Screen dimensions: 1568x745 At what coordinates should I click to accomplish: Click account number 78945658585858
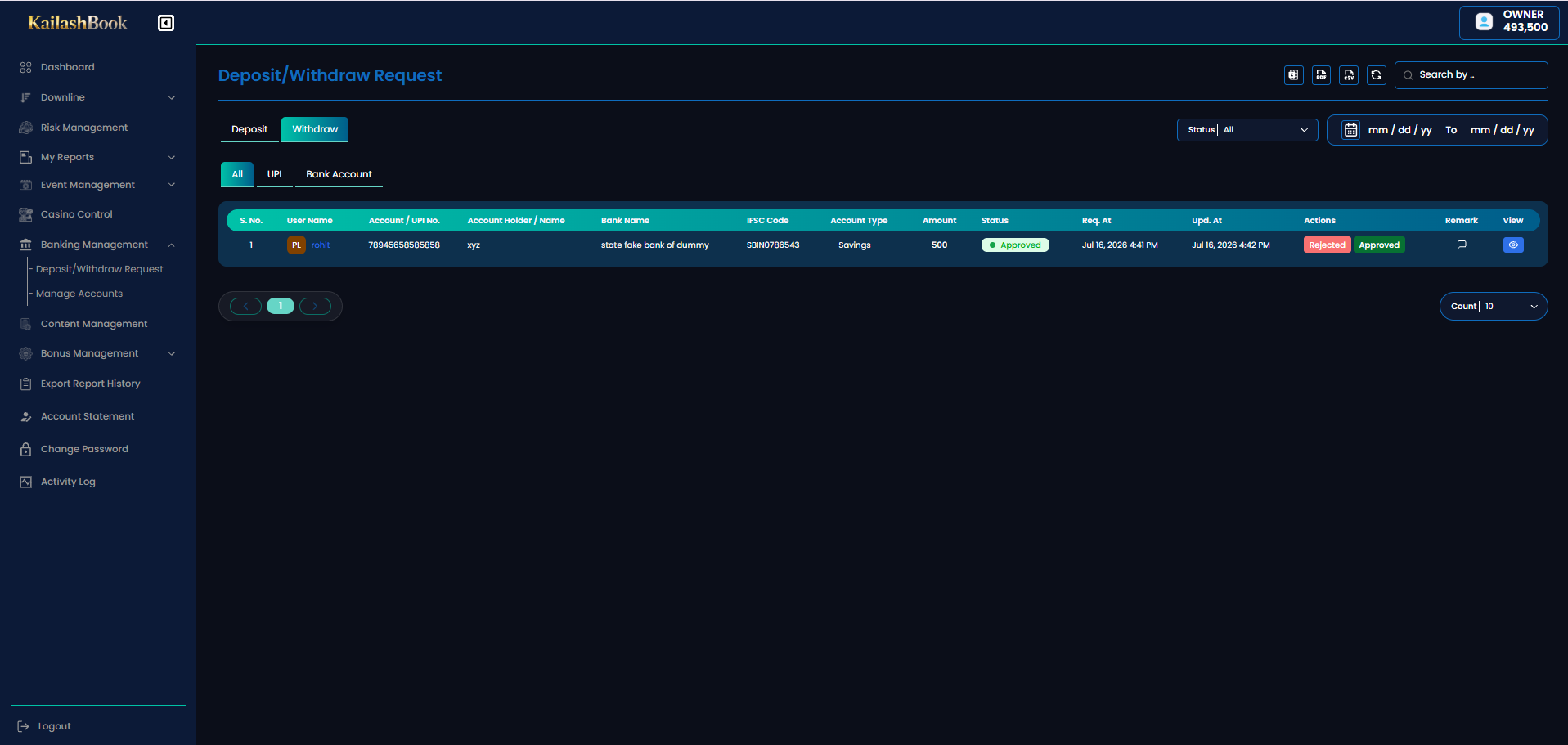[x=404, y=245]
